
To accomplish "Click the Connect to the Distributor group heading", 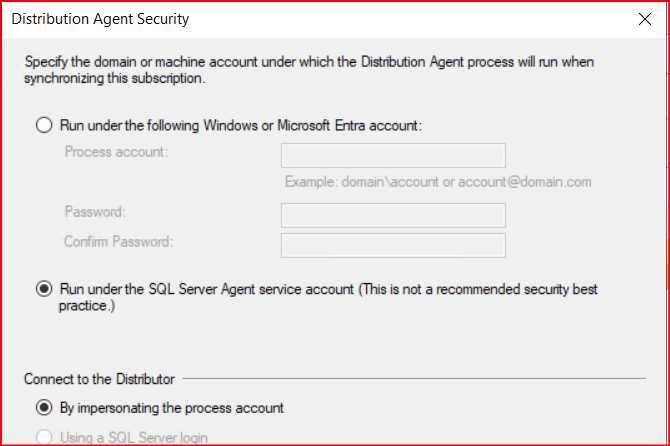I will (100, 379).
